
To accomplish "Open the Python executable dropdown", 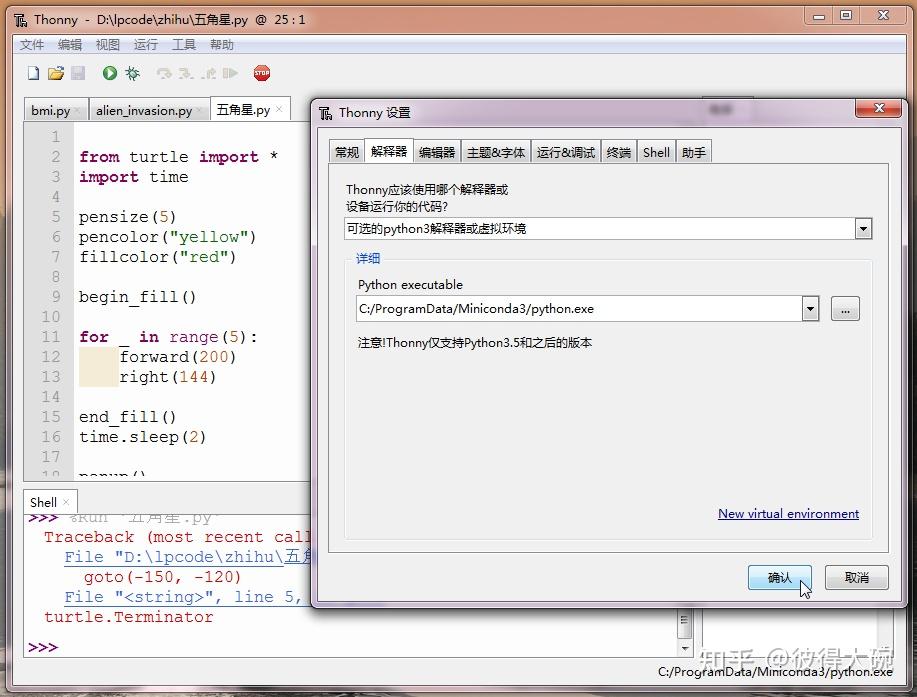I will [x=810, y=309].
